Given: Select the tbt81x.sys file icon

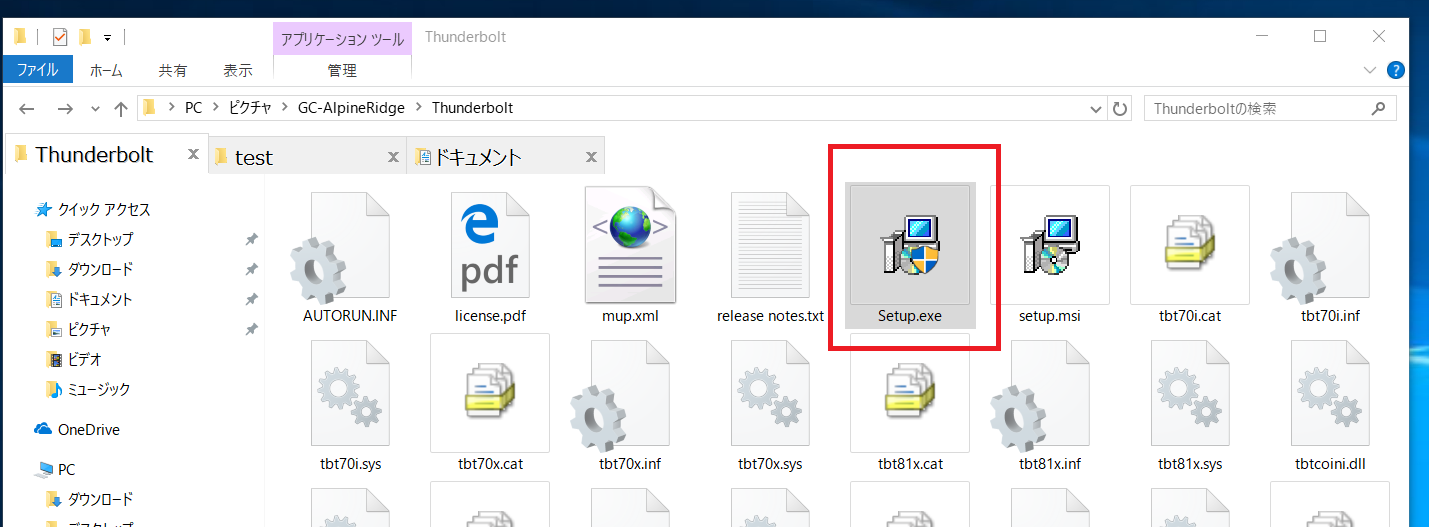Looking at the screenshot, I should pos(1190,393).
